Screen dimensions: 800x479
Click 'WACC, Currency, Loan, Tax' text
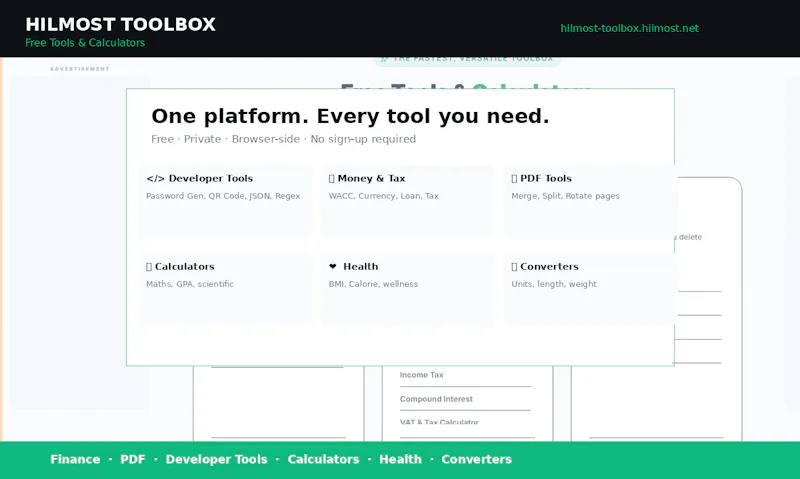(384, 196)
